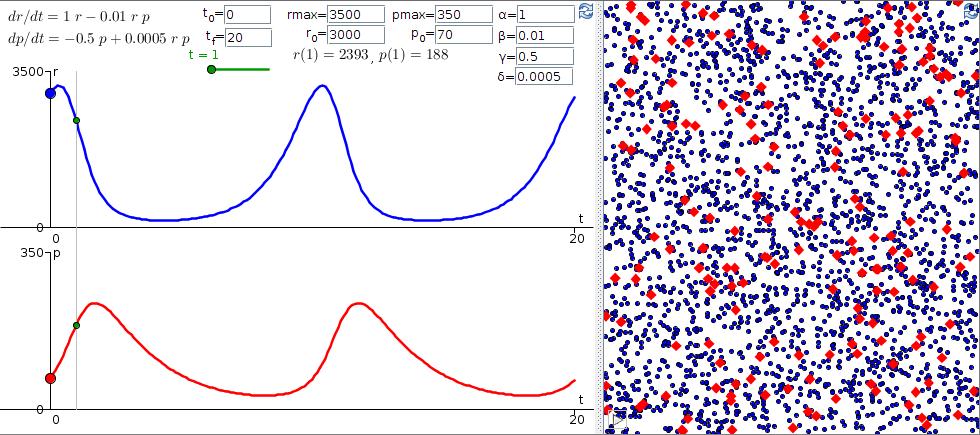
Task: Select the green point on the blue curve
Action: tap(76, 120)
